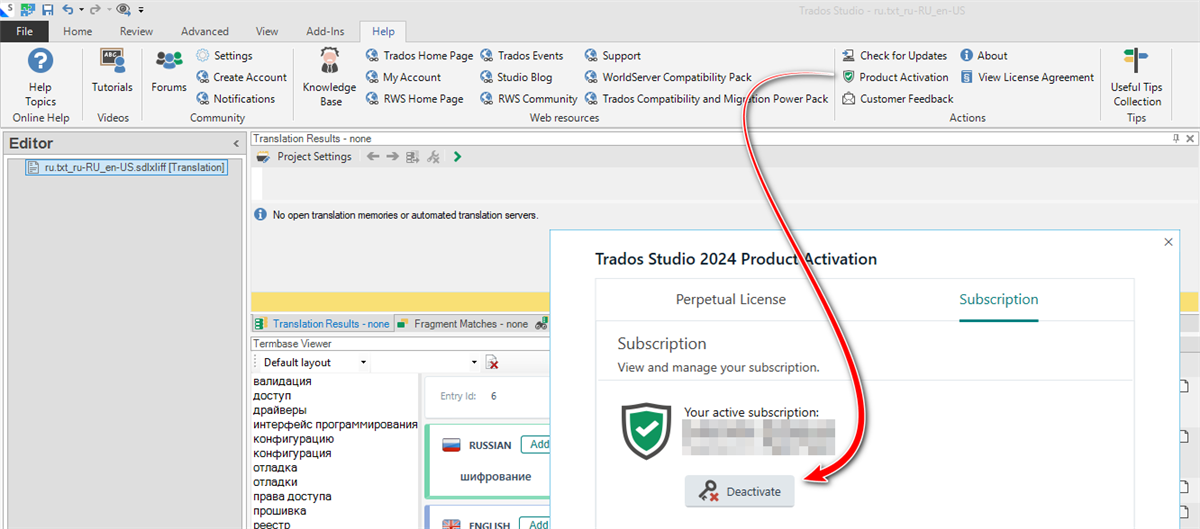Open the Support web resource
The image size is (1200, 529).
(612, 56)
